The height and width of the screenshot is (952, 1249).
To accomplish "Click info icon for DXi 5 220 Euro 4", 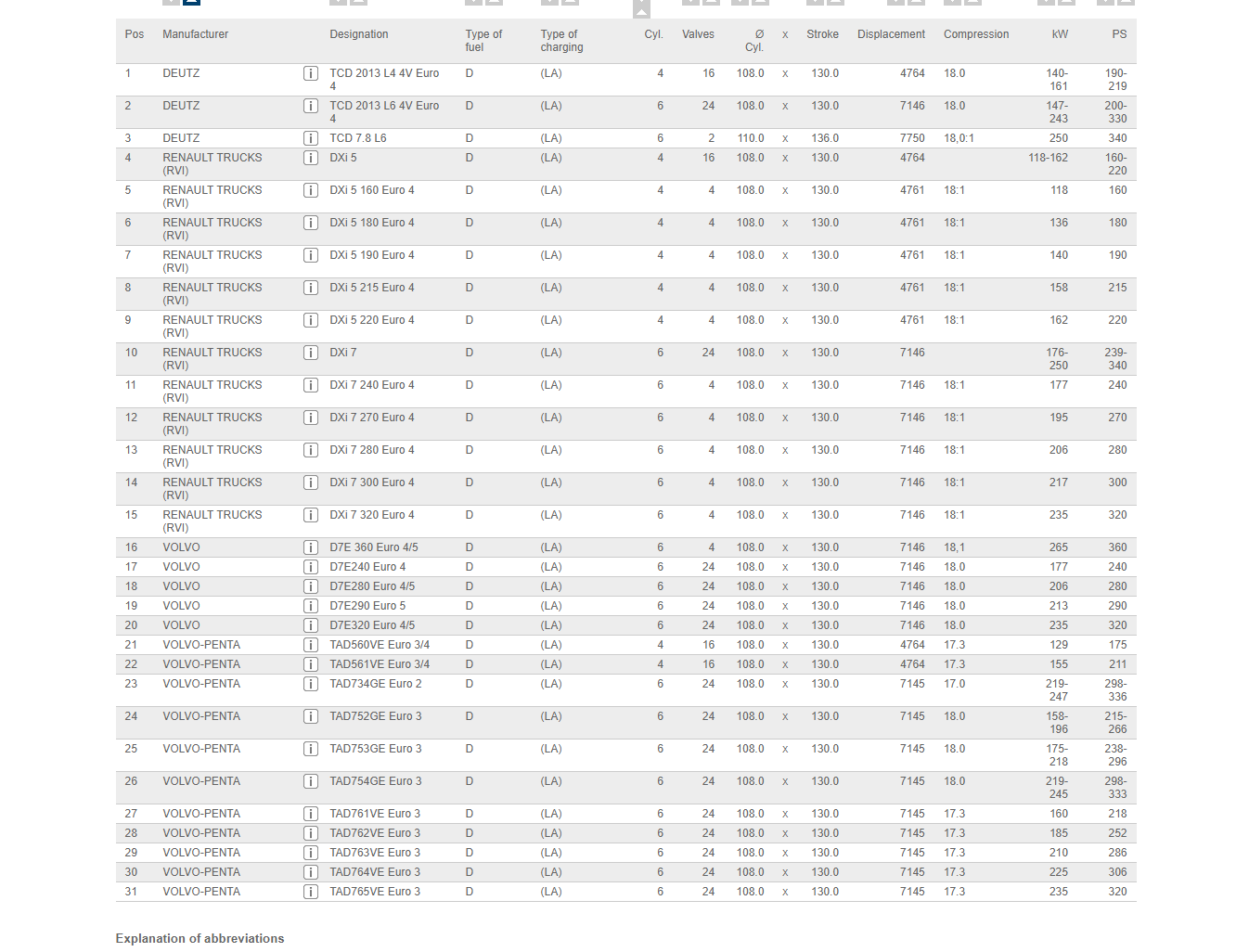I will [x=311, y=320].
